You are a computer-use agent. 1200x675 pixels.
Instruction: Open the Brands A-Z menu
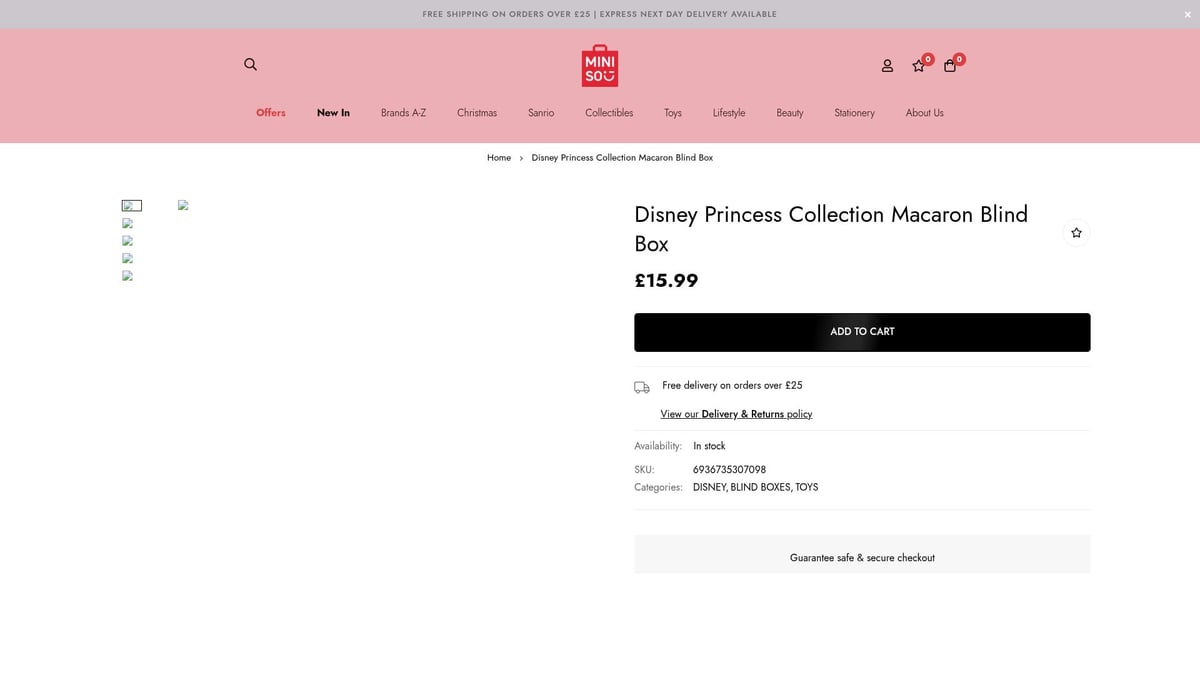403,113
